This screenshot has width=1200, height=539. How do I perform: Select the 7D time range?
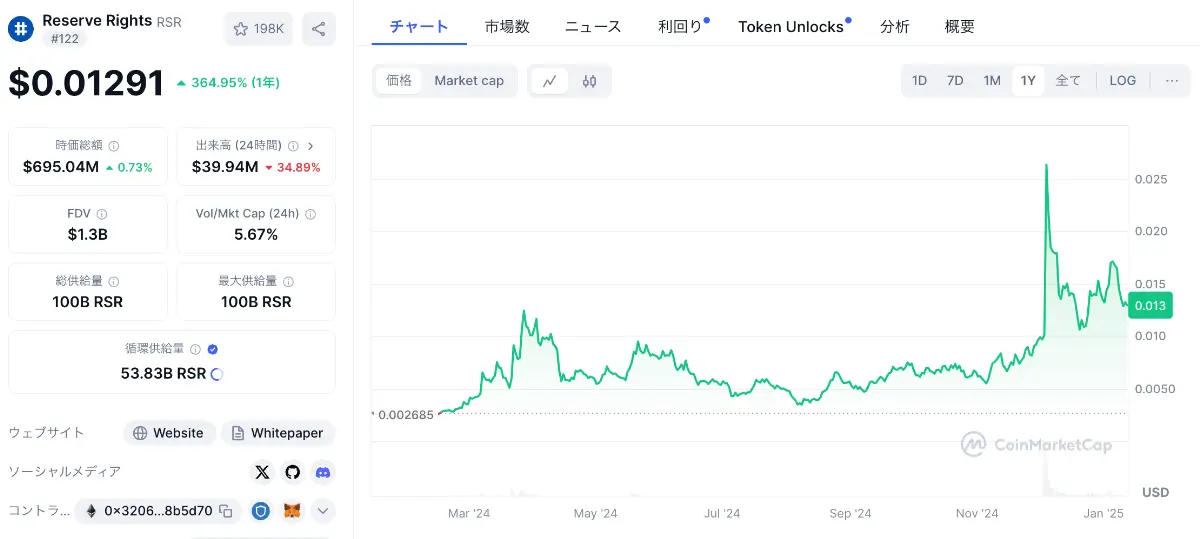pos(955,81)
